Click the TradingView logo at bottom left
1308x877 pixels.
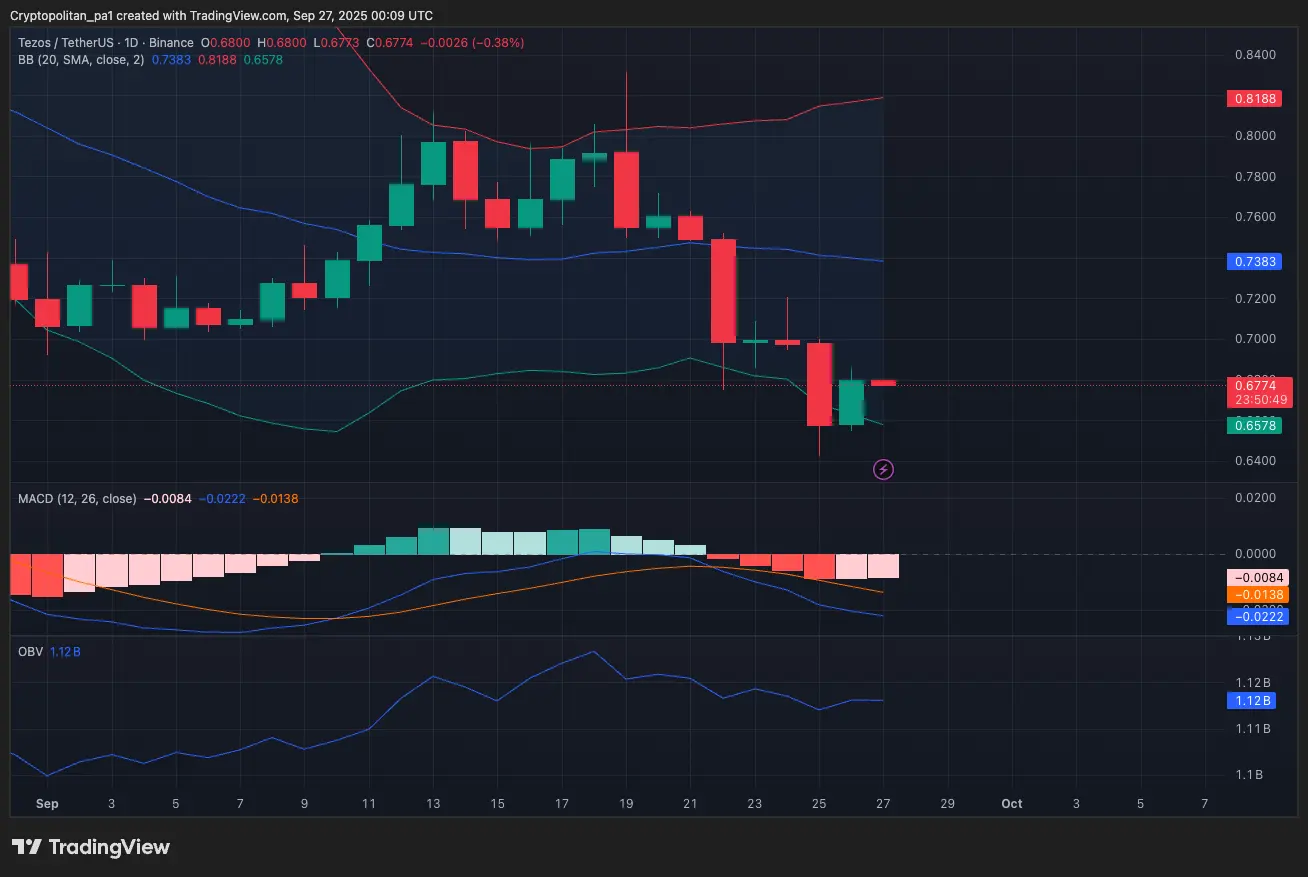click(x=91, y=847)
